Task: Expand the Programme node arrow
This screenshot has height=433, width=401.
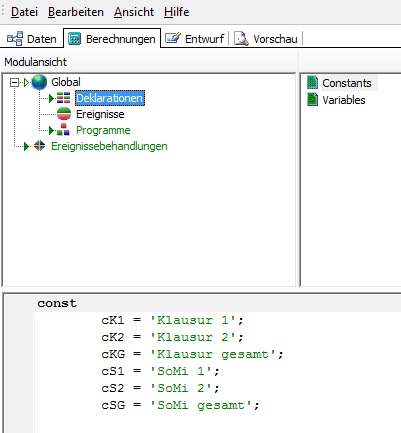Action: 51,130
